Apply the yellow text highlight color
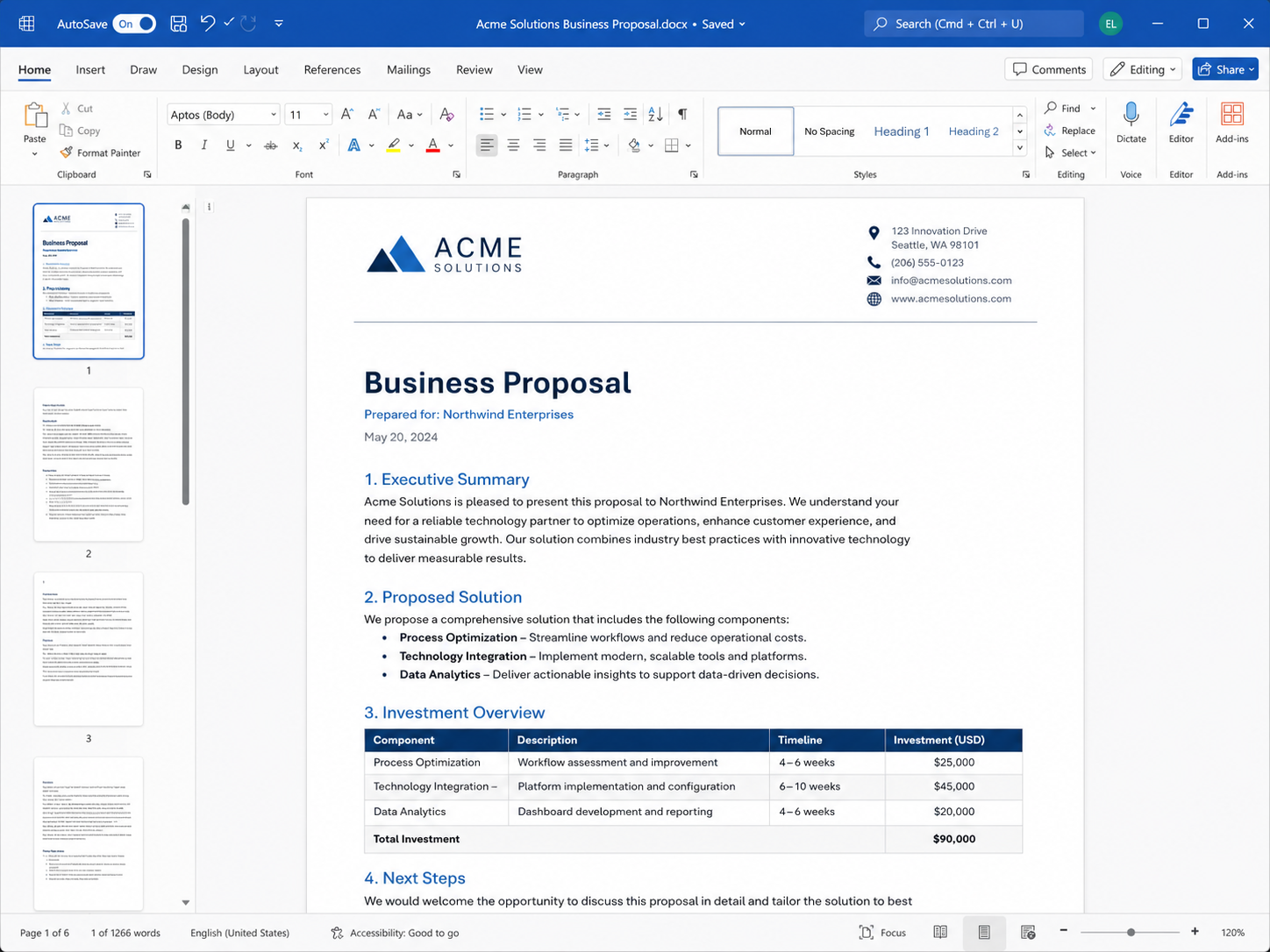This screenshot has height=952, width=1270. coord(394,146)
